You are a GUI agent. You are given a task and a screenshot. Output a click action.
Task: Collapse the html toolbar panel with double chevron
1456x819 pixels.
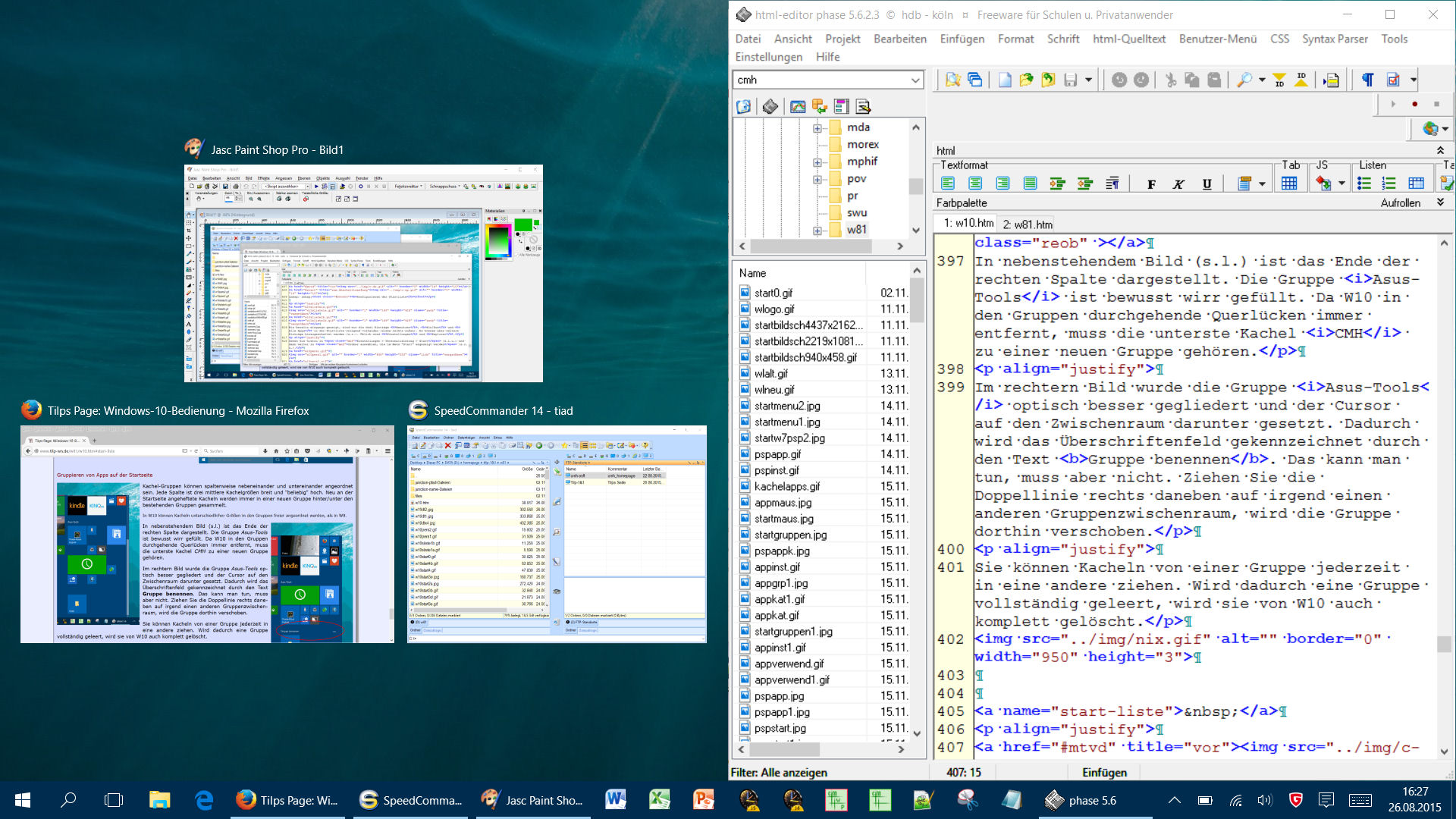click(1440, 151)
